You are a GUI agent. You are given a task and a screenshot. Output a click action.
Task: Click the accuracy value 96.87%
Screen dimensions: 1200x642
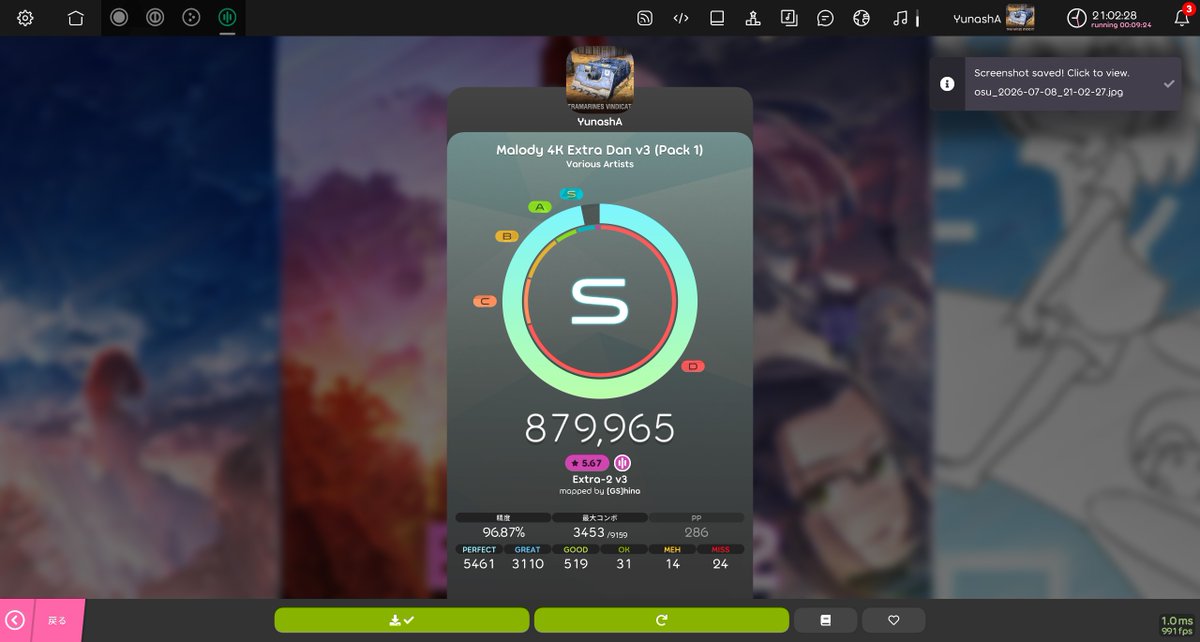(503, 532)
